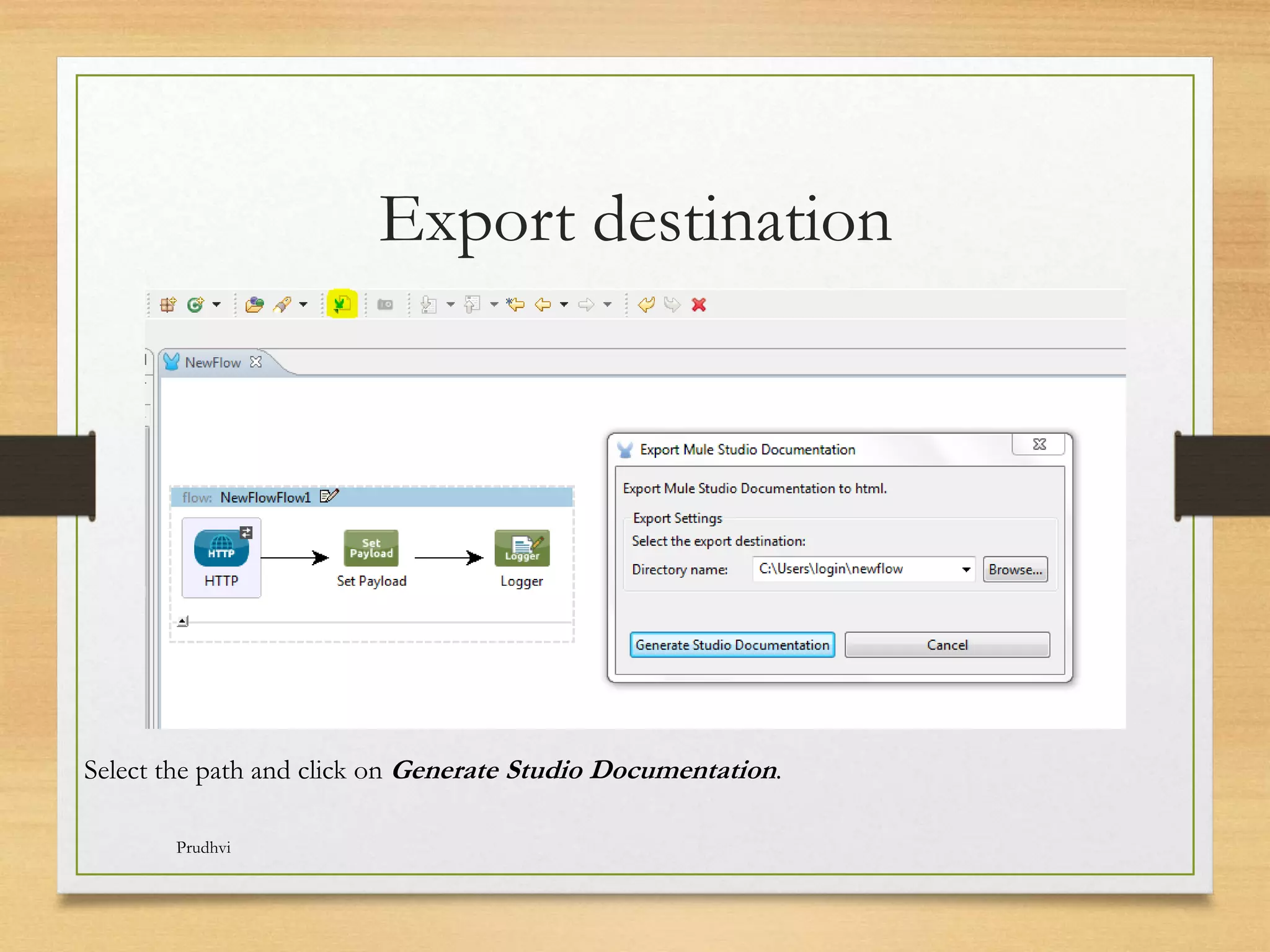Image resolution: width=1270 pixels, height=952 pixels.
Task: Click the highlighted export documentation icon
Action: [342, 304]
